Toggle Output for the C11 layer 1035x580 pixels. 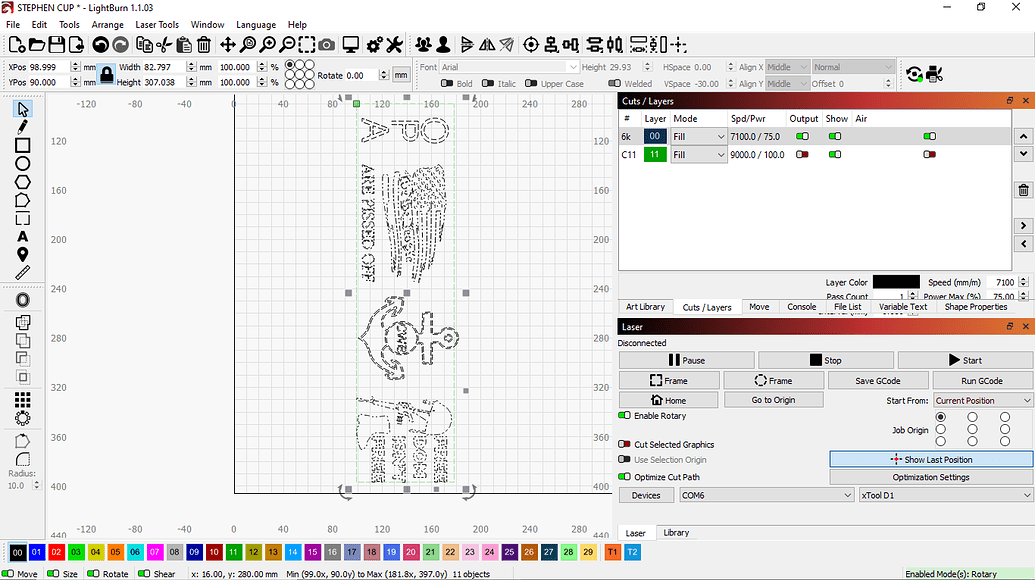pyautogui.click(x=801, y=153)
